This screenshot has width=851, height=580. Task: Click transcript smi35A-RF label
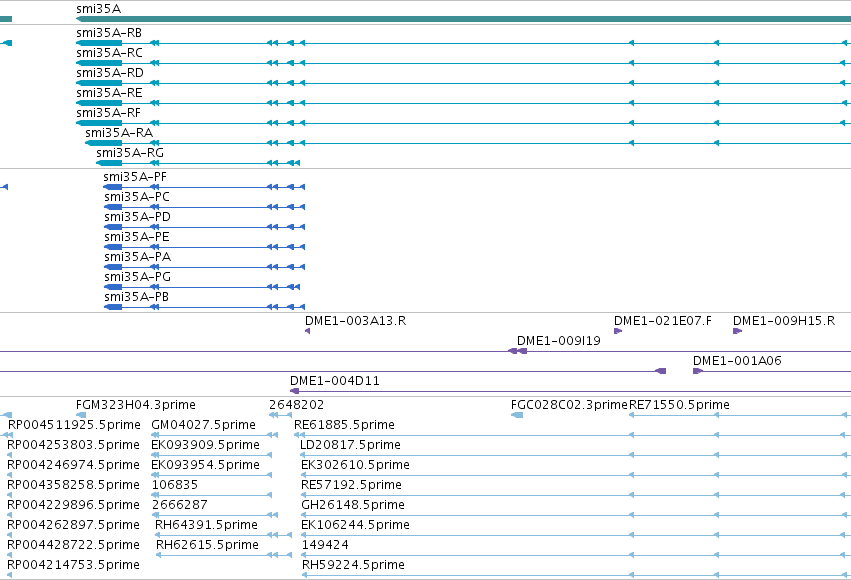click(108, 113)
